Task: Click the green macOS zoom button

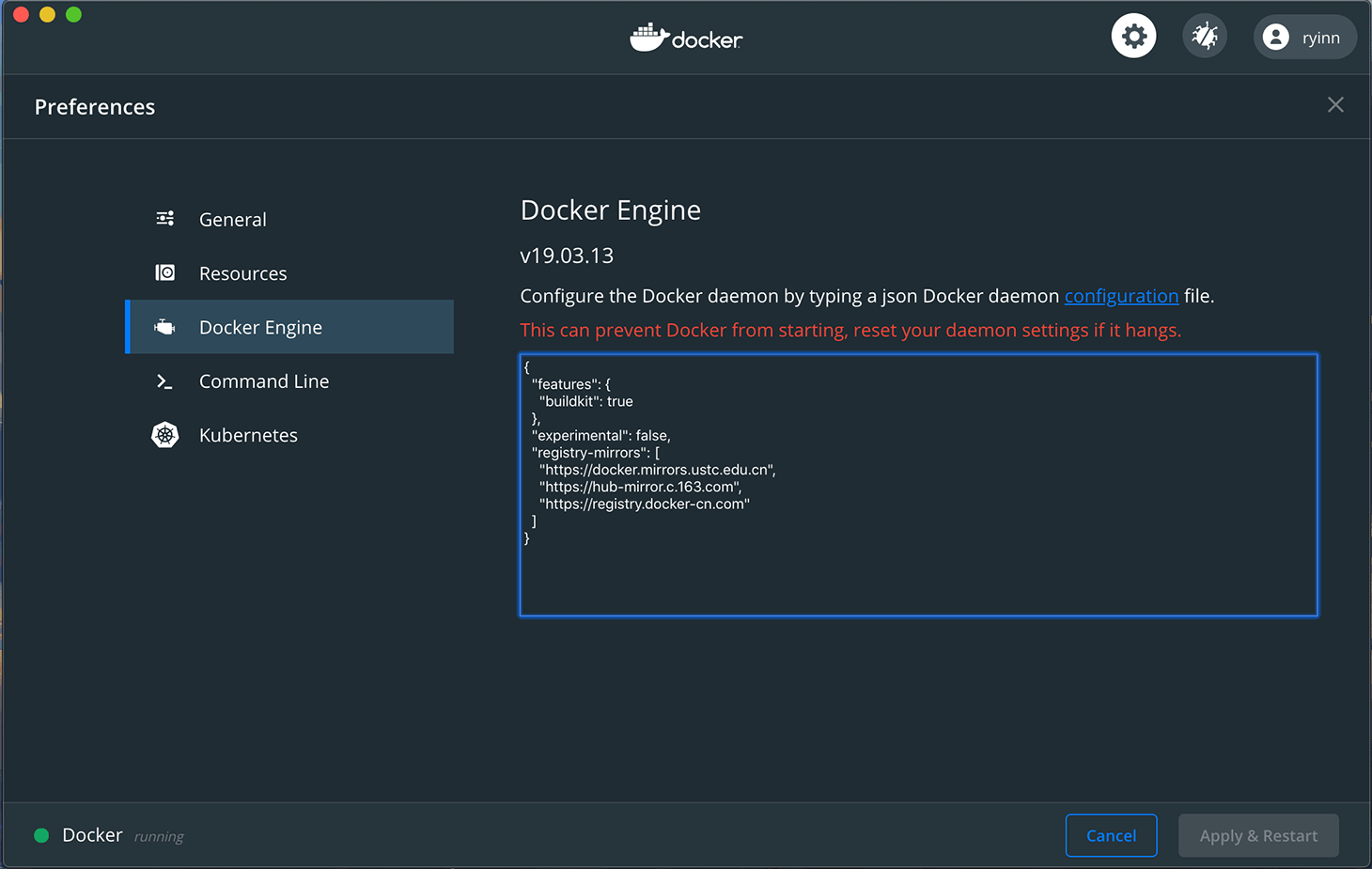Action: (x=72, y=14)
